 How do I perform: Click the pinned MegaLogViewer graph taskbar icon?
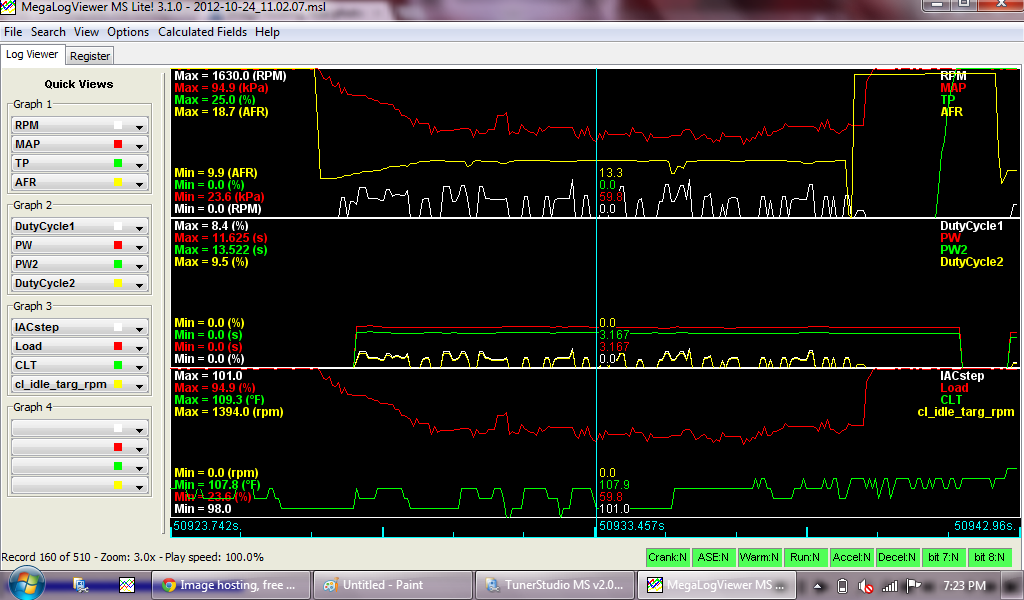(127, 585)
